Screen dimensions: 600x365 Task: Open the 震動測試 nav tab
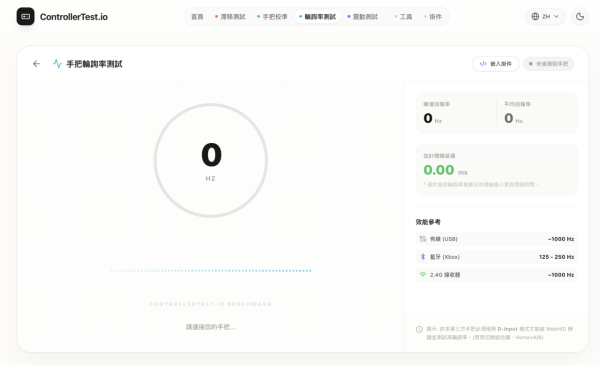(x=362, y=17)
